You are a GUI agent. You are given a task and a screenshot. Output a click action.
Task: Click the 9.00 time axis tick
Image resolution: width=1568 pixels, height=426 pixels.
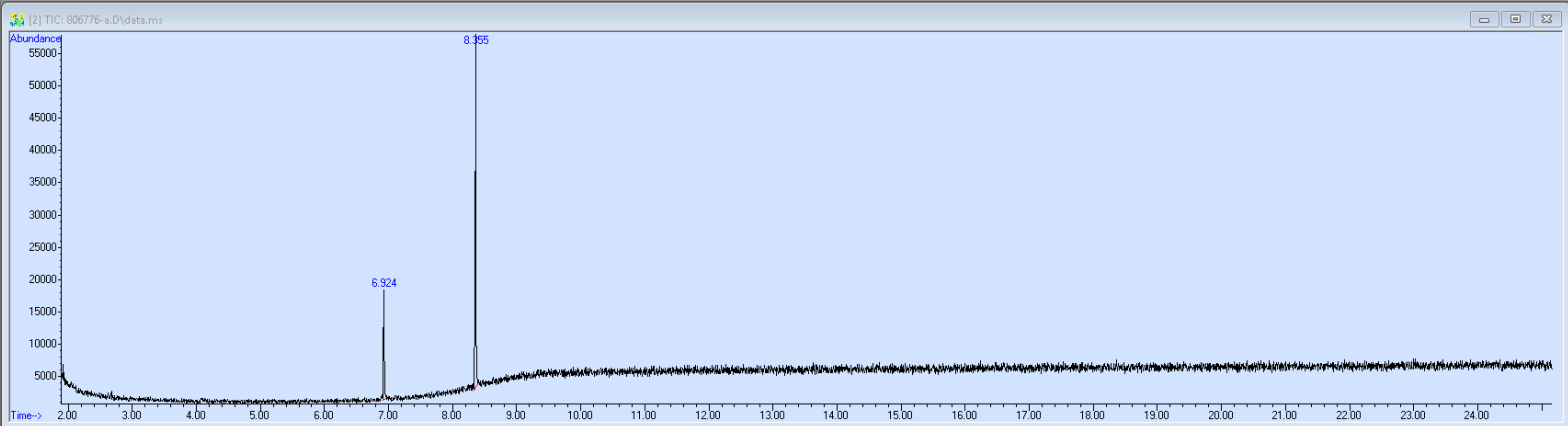515,414
